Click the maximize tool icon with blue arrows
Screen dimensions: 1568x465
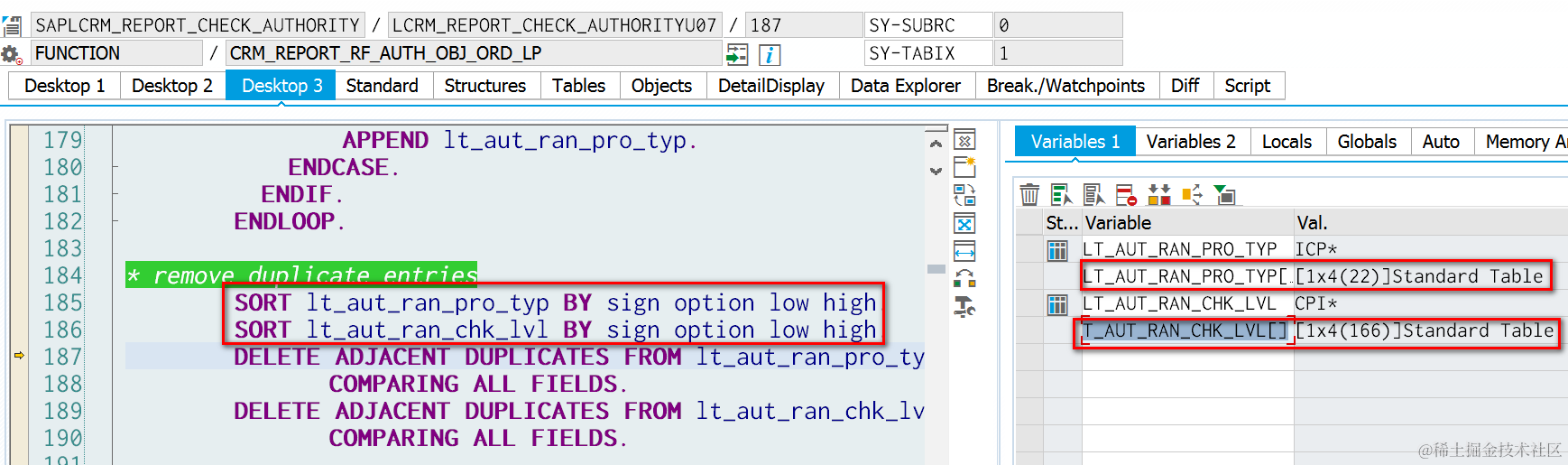(x=964, y=223)
